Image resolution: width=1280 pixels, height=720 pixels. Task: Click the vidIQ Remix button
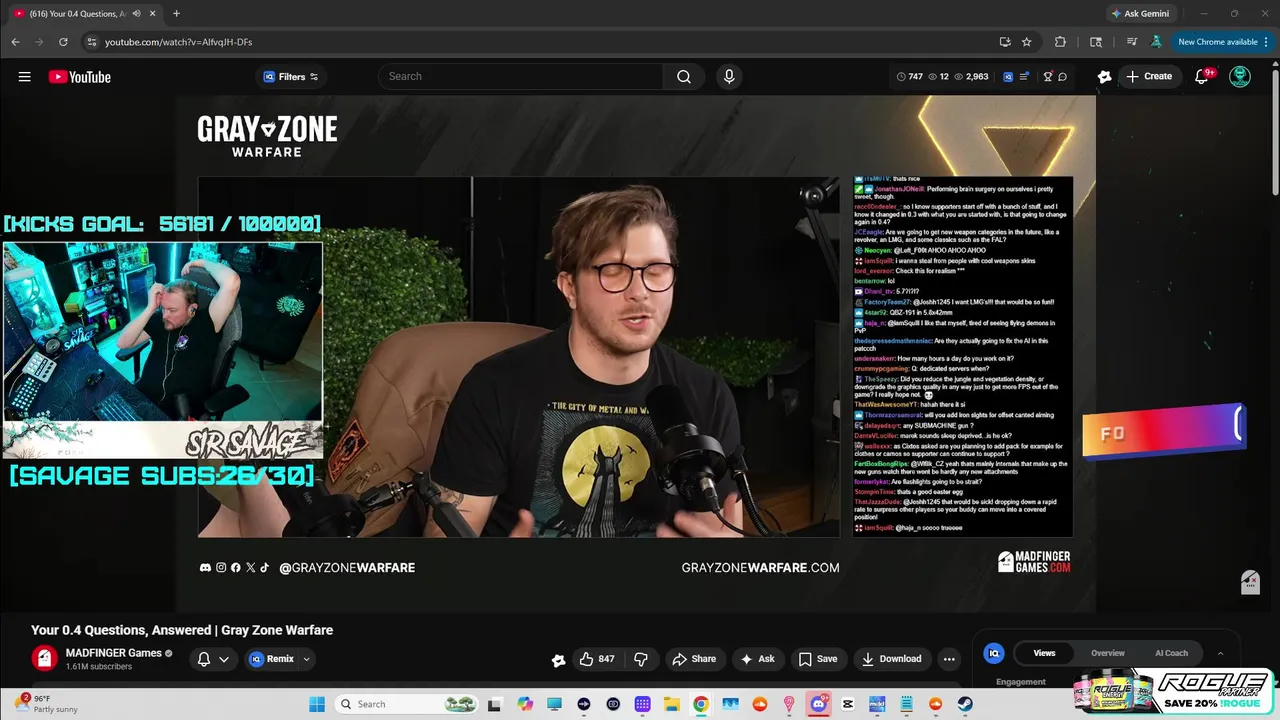pyautogui.click(x=272, y=659)
